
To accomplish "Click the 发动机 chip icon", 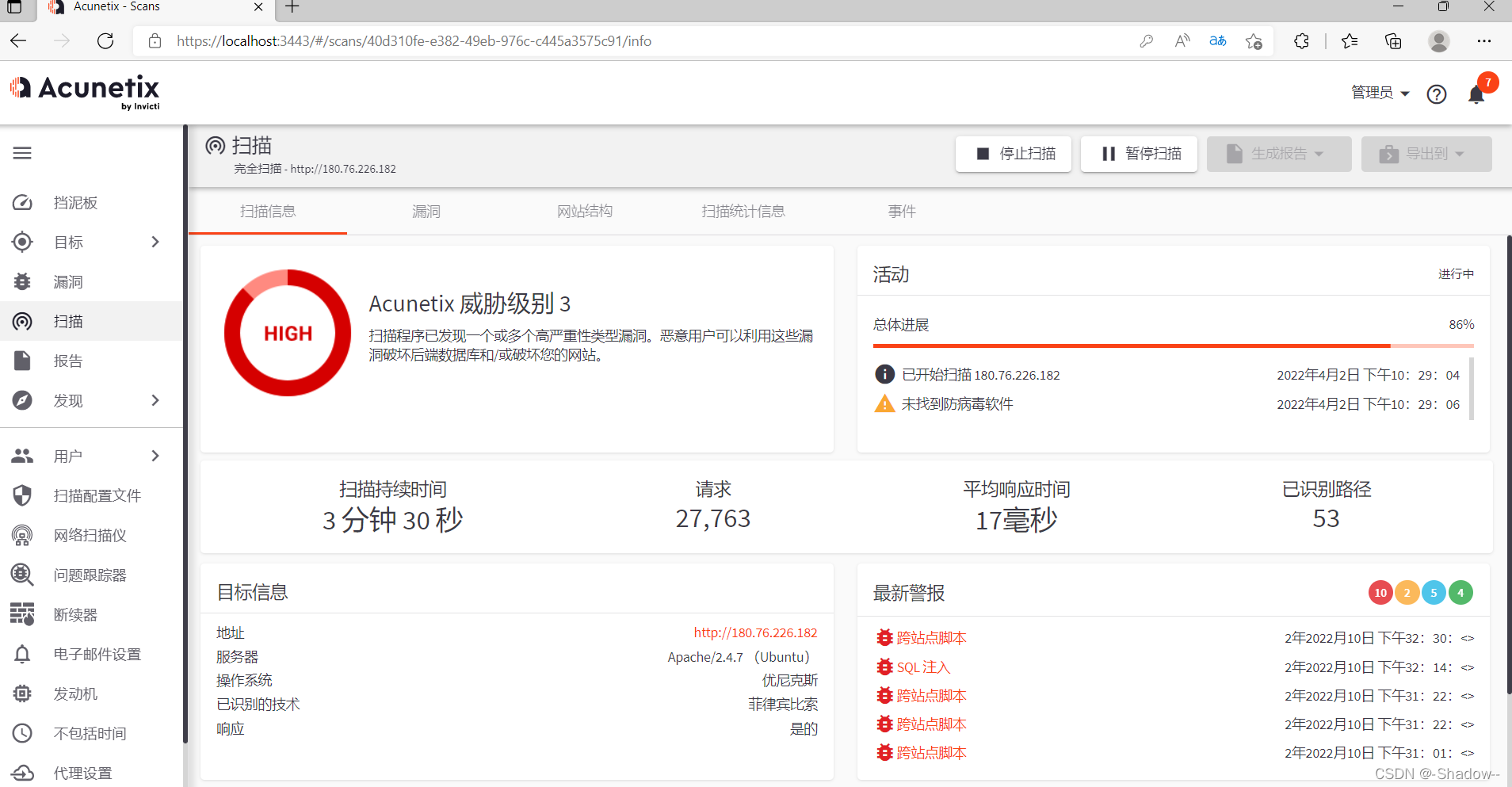I will (22, 693).
